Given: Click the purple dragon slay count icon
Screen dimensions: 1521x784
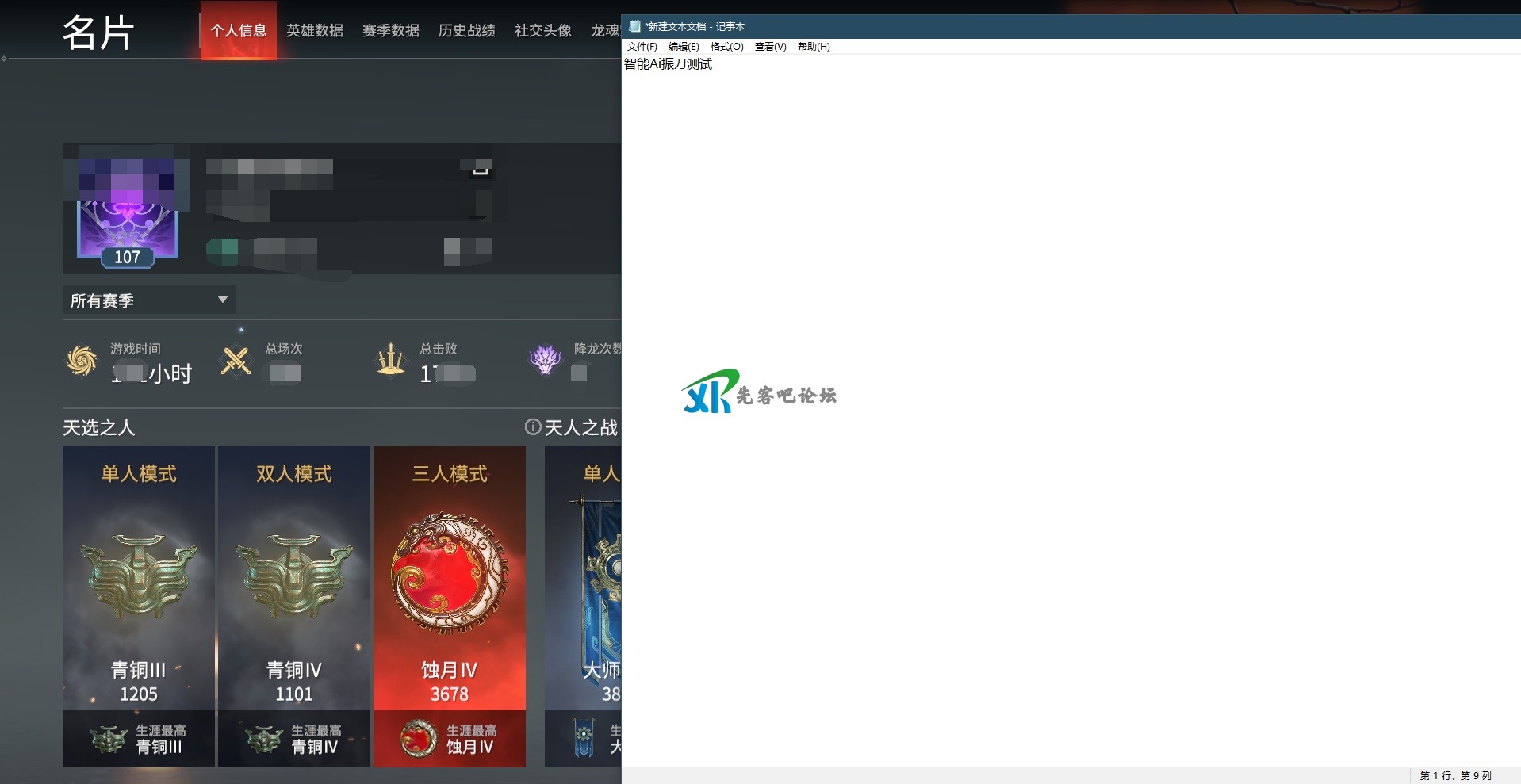Looking at the screenshot, I should click(545, 360).
